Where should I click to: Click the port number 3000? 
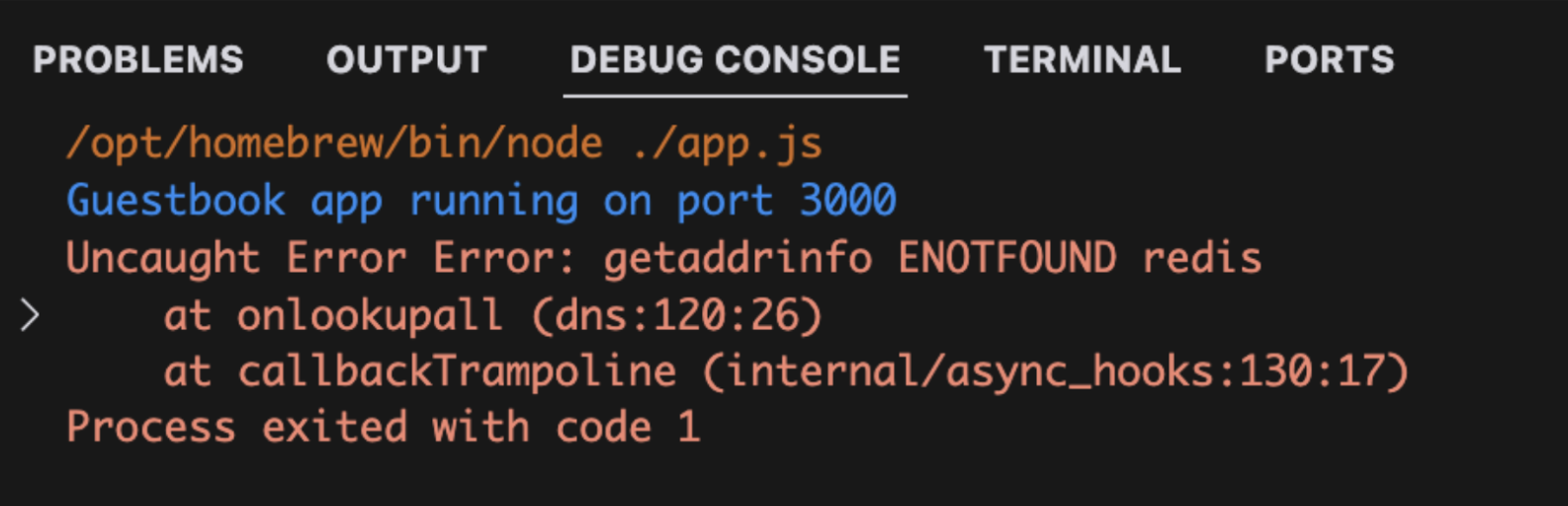(847, 201)
